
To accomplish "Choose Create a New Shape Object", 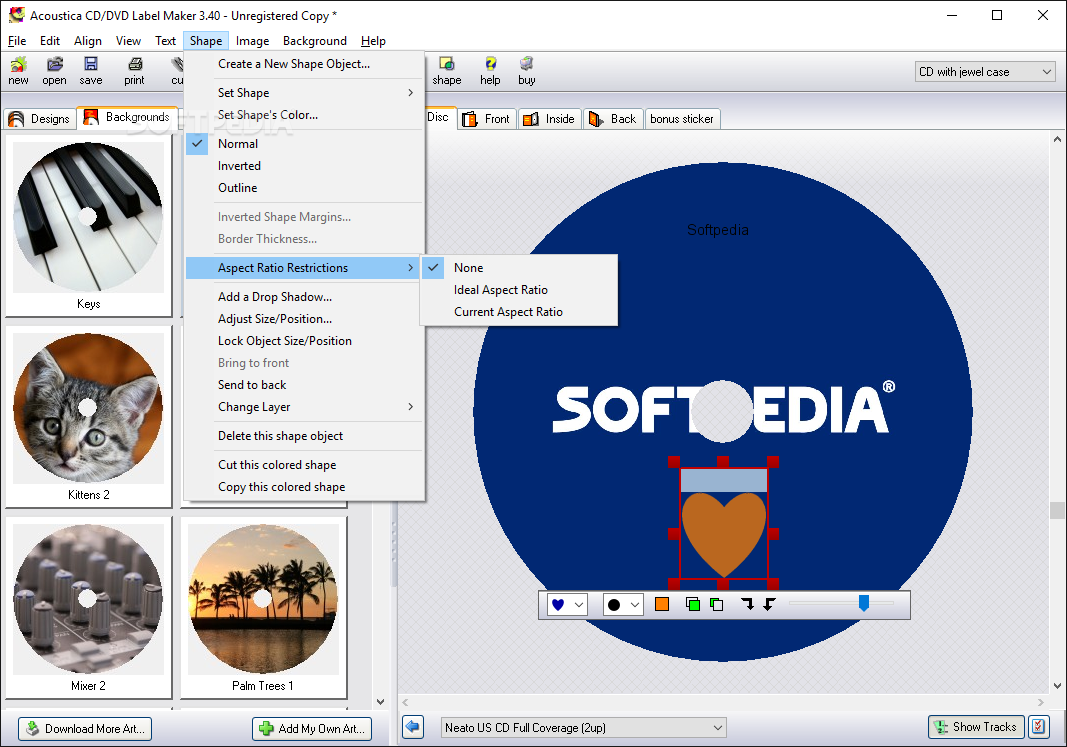I will [x=303, y=64].
